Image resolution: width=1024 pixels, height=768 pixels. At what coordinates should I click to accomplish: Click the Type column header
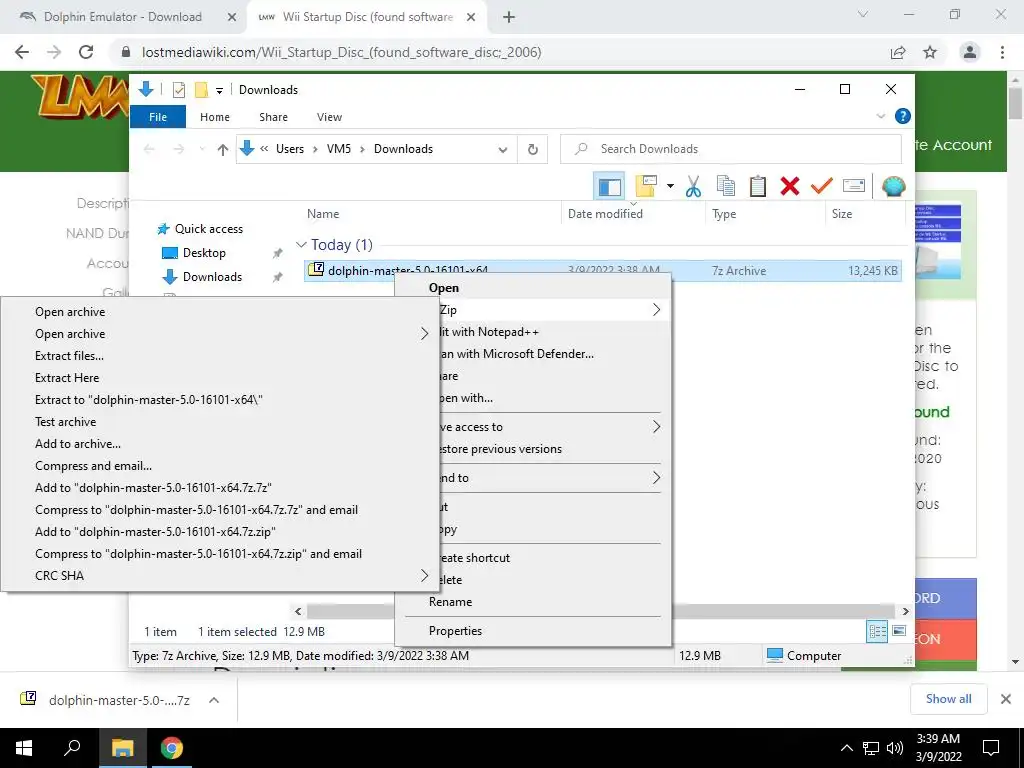click(724, 214)
